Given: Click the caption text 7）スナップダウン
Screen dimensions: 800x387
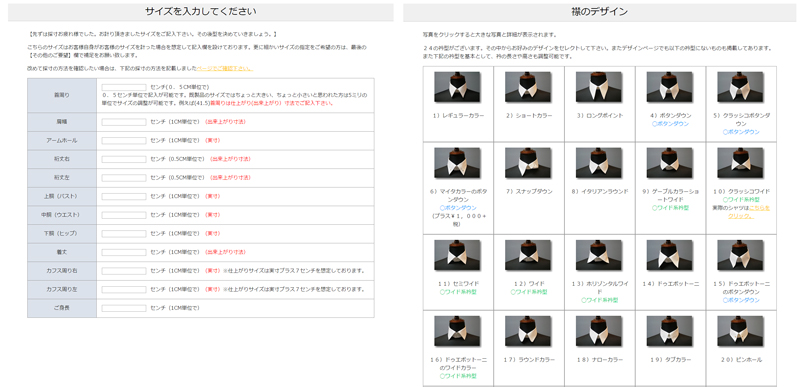Looking at the screenshot, I should tap(528, 192).
